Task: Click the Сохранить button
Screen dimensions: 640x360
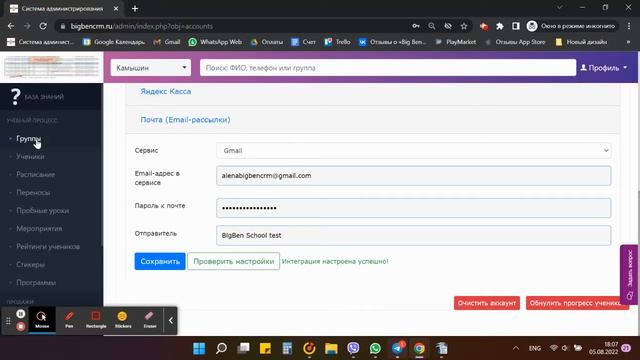Action: (x=160, y=261)
